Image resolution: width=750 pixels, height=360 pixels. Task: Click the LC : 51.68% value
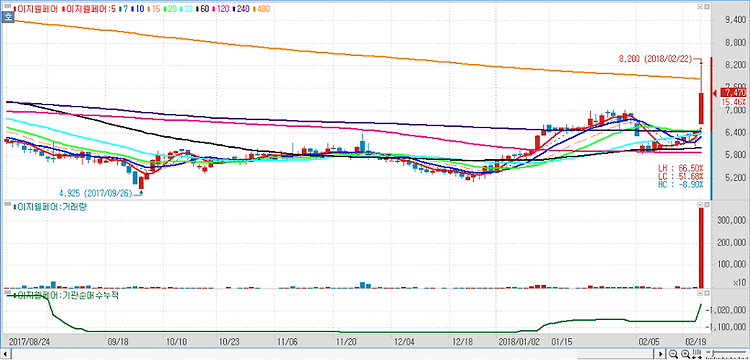tap(681, 176)
